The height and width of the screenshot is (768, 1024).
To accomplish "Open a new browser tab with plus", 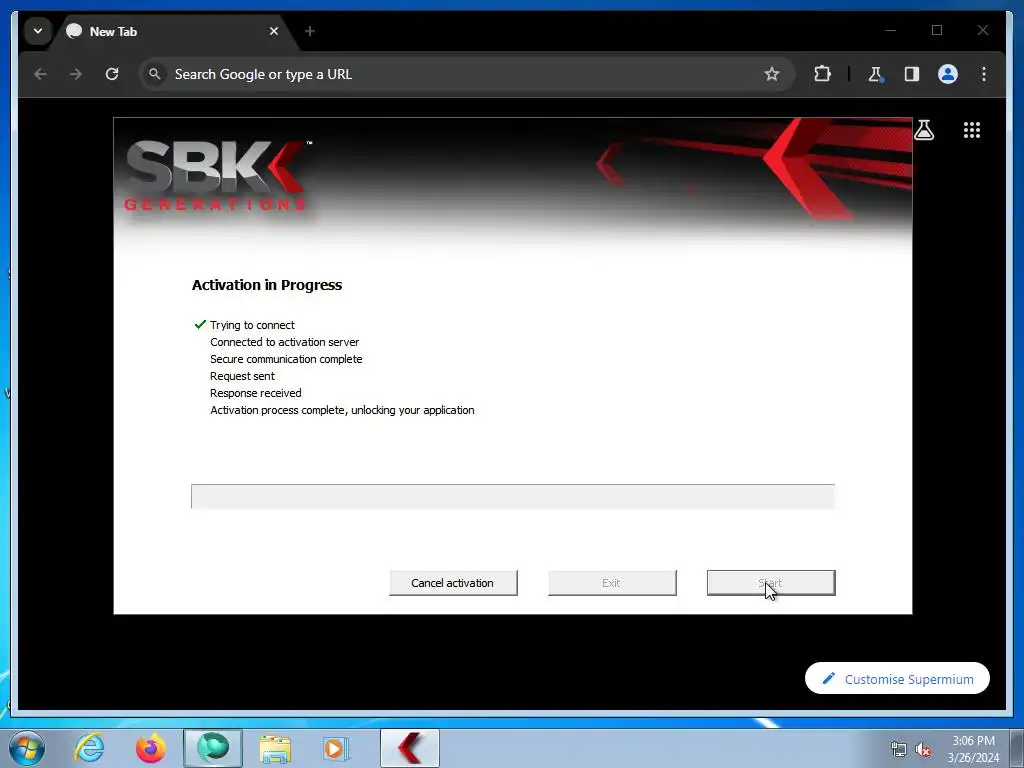I will [310, 31].
